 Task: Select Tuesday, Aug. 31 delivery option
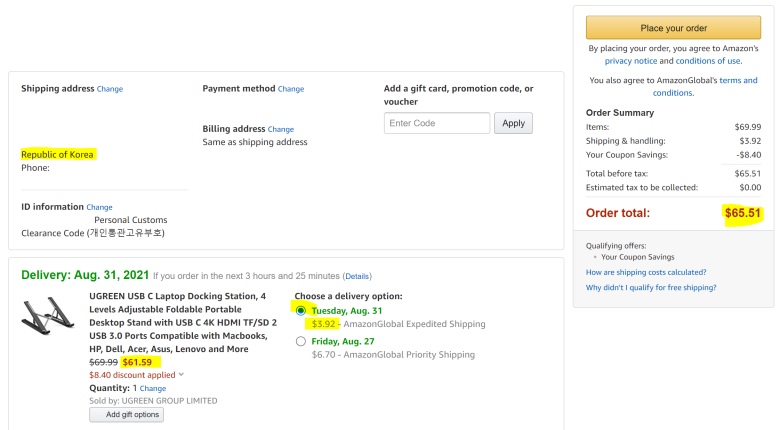point(300,311)
